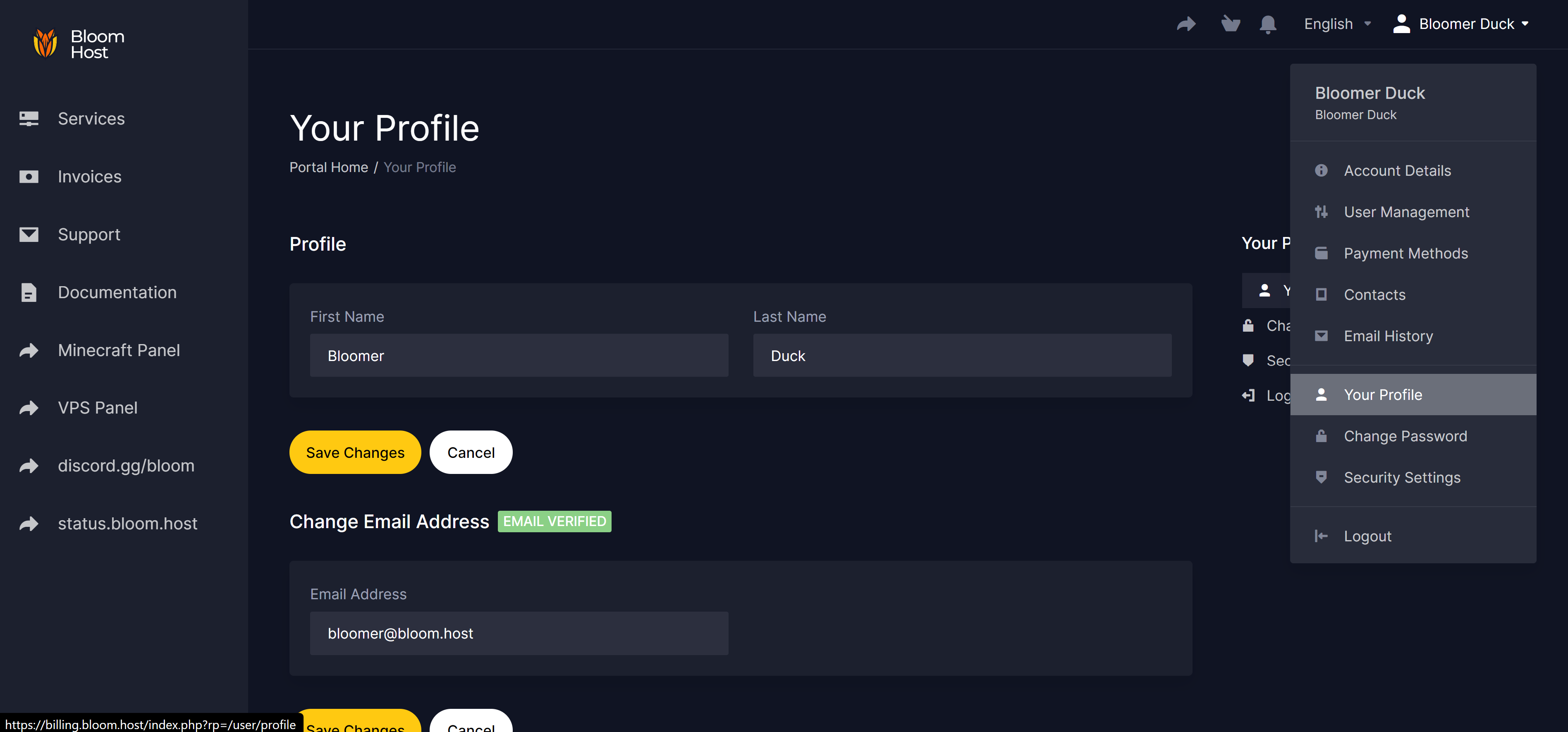Click the Services sidebar icon
Image resolution: width=1568 pixels, height=732 pixels.
(x=29, y=119)
